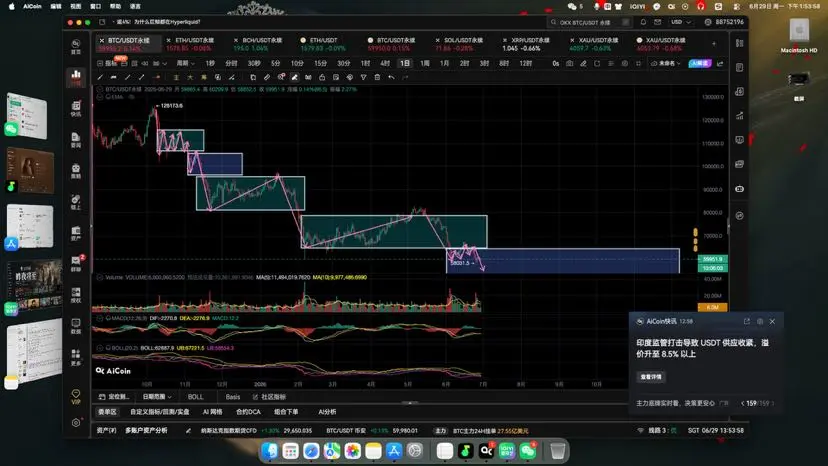Click the filter funnel icon in drawing toolbar
Viewport: 828px width, 466px height.
click(363, 77)
